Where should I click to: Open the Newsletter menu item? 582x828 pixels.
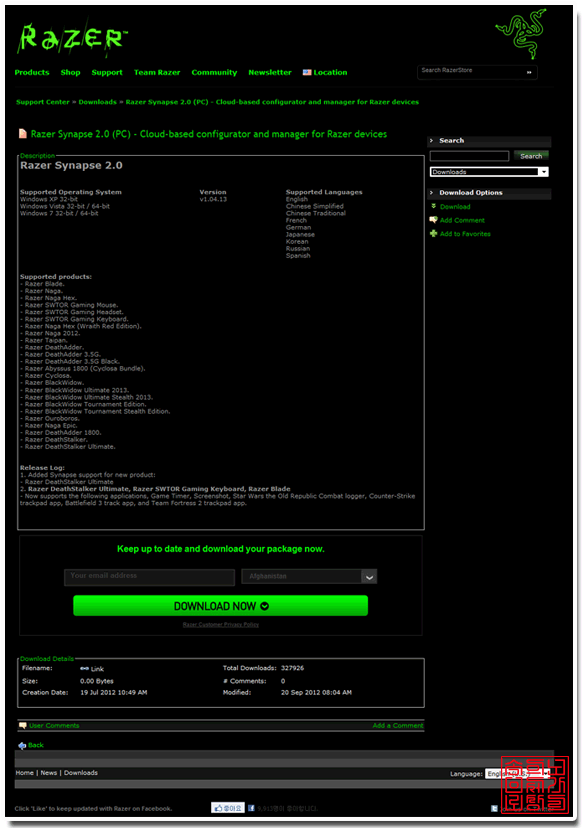(x=270, y=72)
